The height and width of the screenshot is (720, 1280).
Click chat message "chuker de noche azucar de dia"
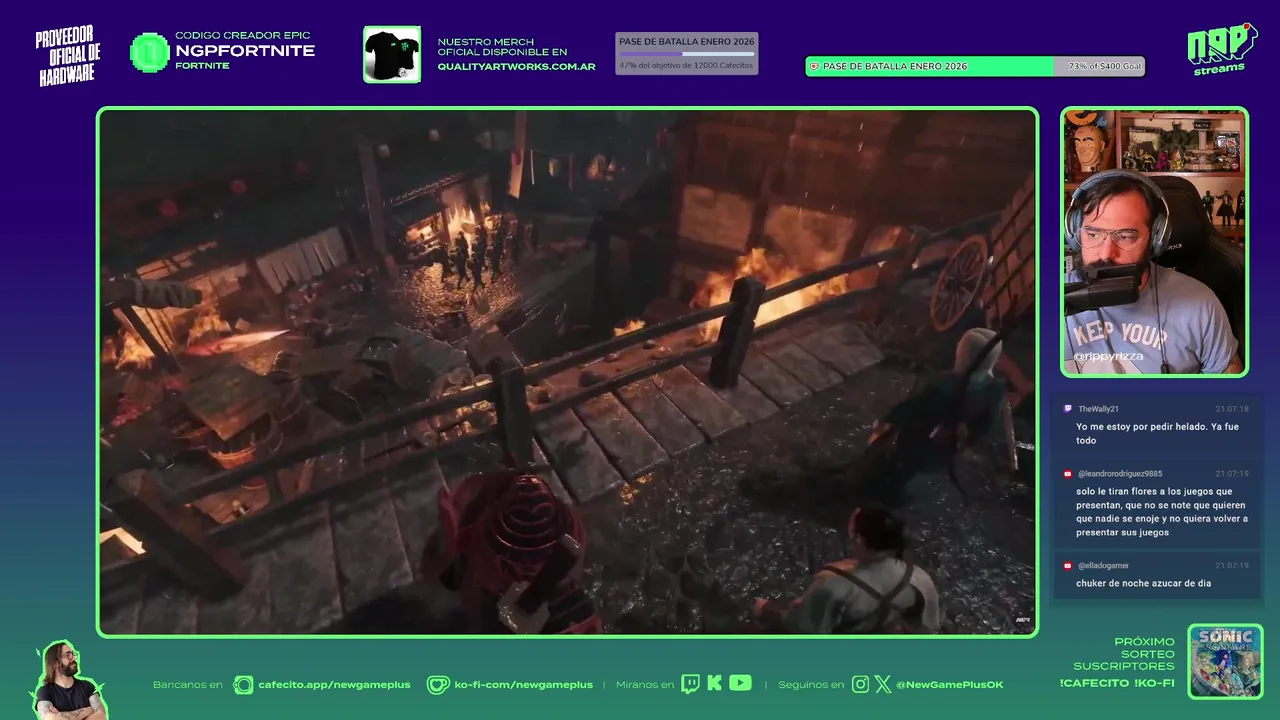coord(1144,583)
